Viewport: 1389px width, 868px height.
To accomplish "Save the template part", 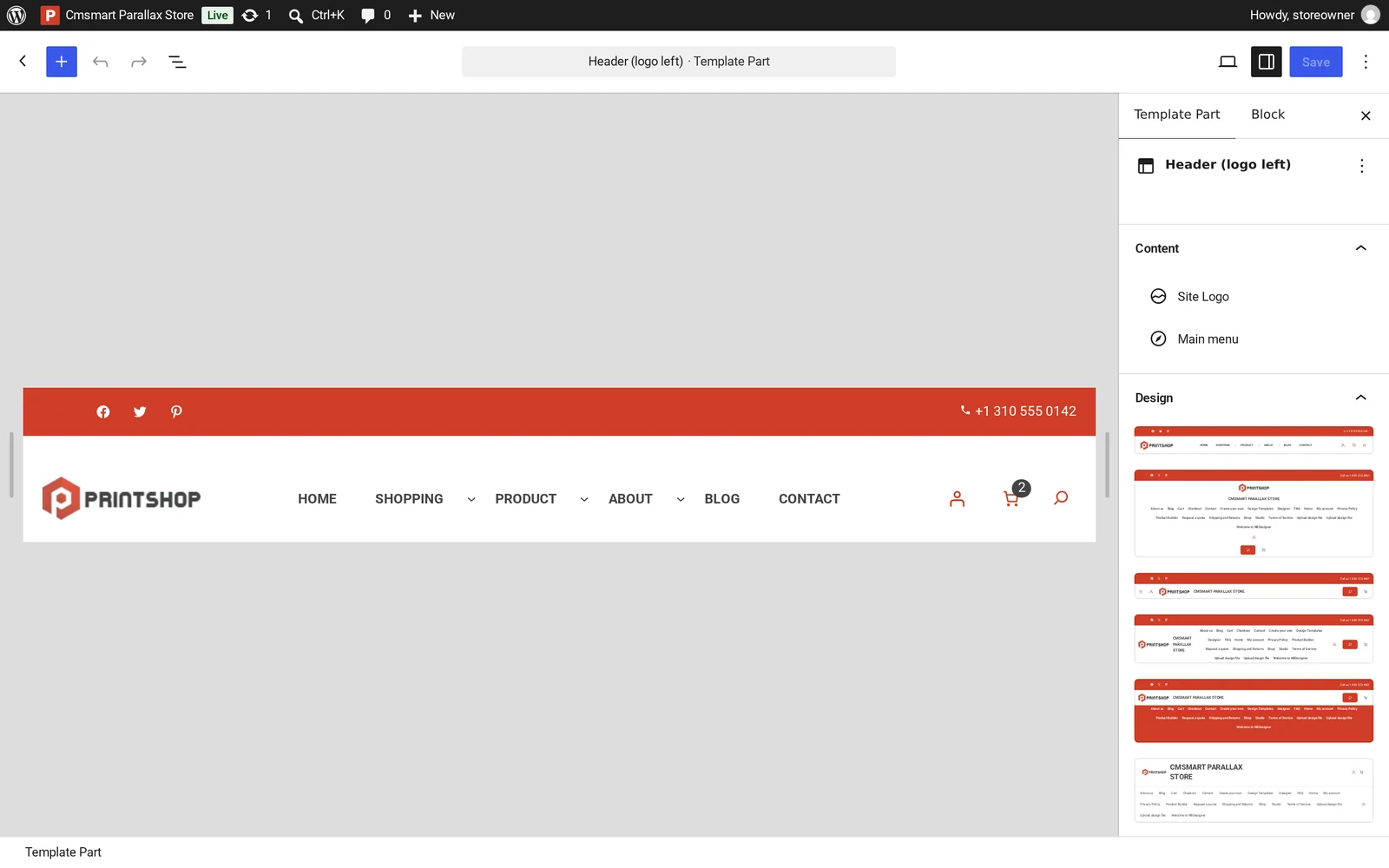I will [x=1315, y=62].
